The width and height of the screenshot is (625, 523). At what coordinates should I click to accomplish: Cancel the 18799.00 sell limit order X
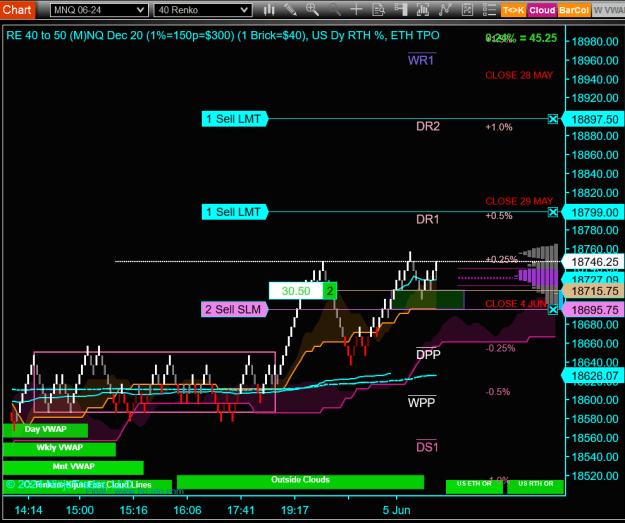click(552, 212)
